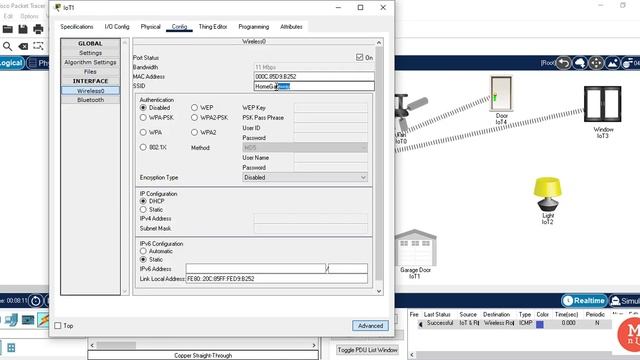The width and height of the screenshot is (640, 360).
Task: Select Static under IP Configuration
Action: click(143, 209)
